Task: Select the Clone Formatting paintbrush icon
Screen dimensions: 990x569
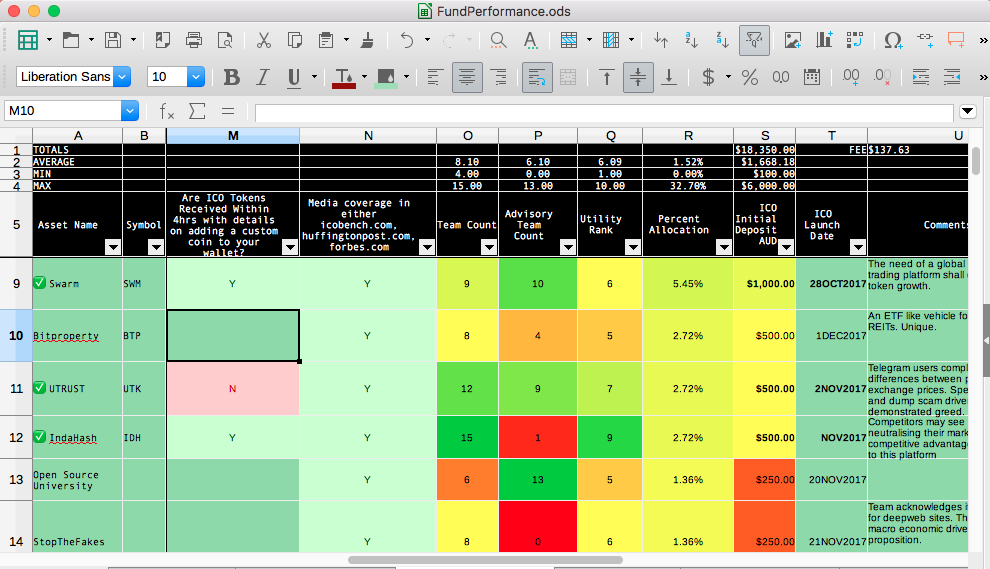Action: point(367,40)
